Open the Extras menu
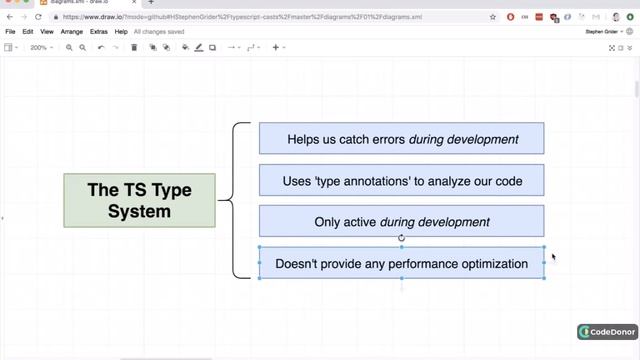This screenshot has width=640, height=360. [99, 31]
